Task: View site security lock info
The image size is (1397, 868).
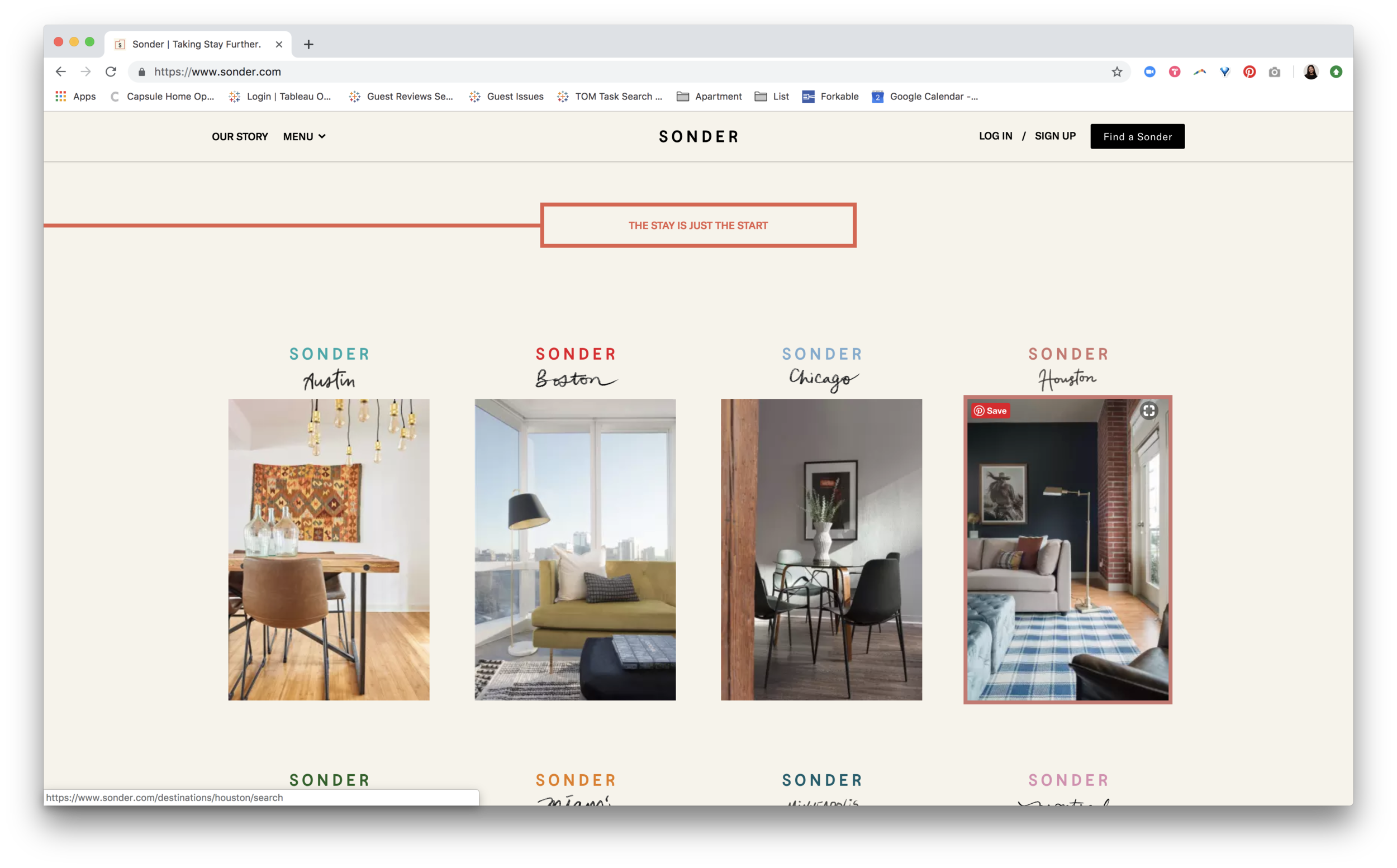Action: tap(142, 71)
